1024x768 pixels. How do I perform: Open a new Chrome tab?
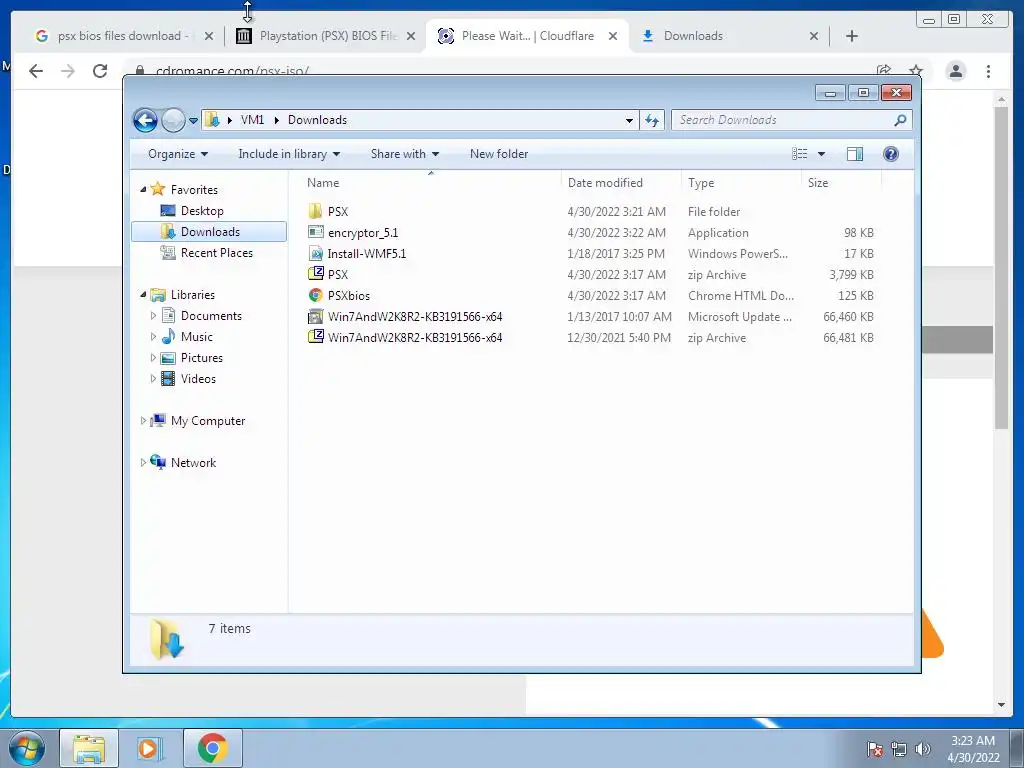coord(852,36)
